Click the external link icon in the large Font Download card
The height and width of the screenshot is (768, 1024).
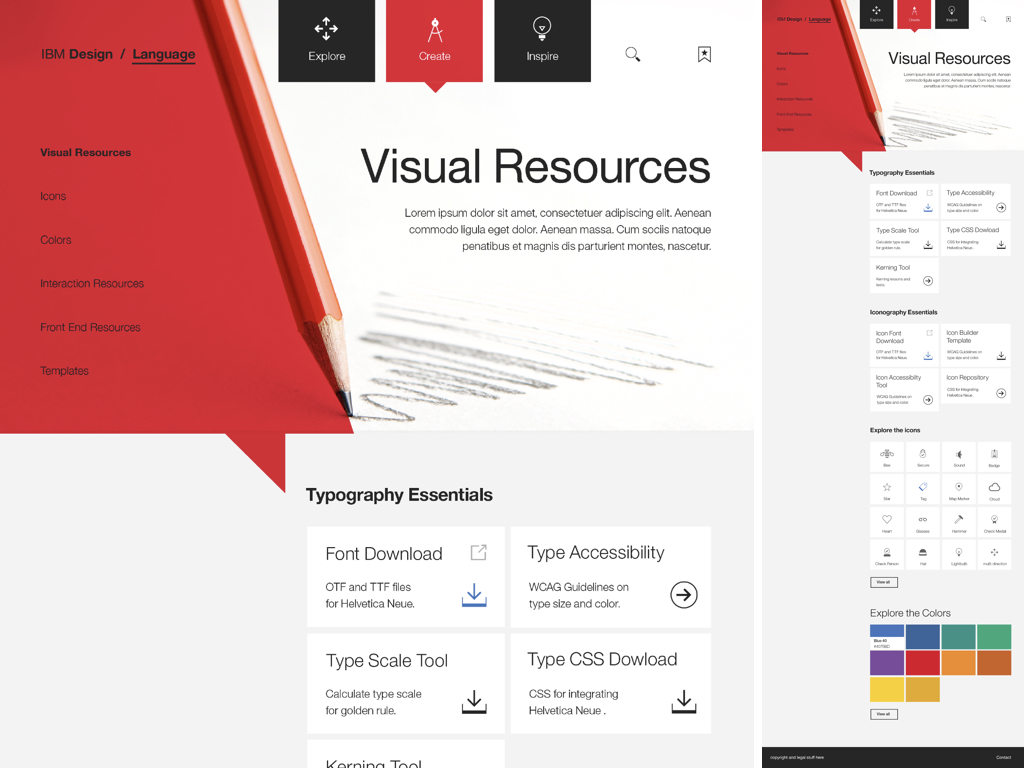[x=479, y=552]
